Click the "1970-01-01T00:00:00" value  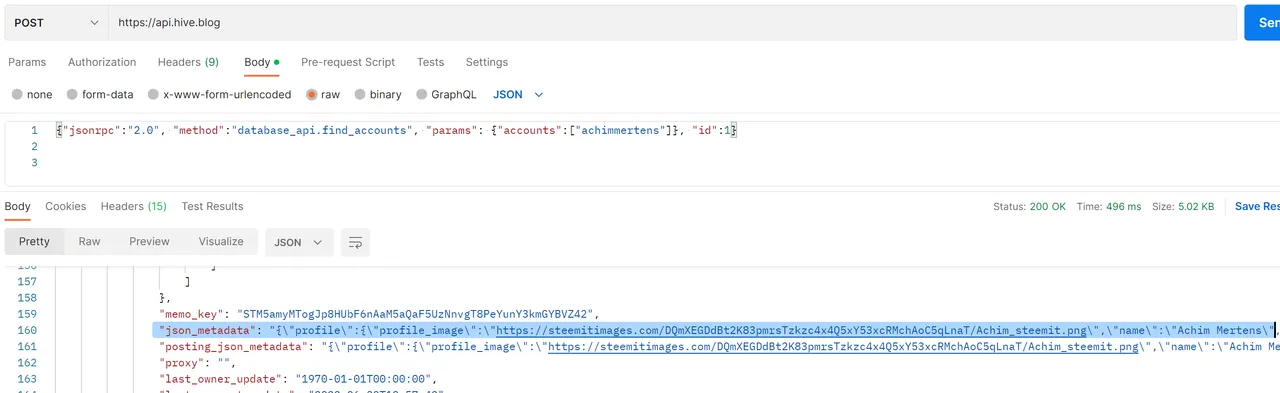pos(364,379)
